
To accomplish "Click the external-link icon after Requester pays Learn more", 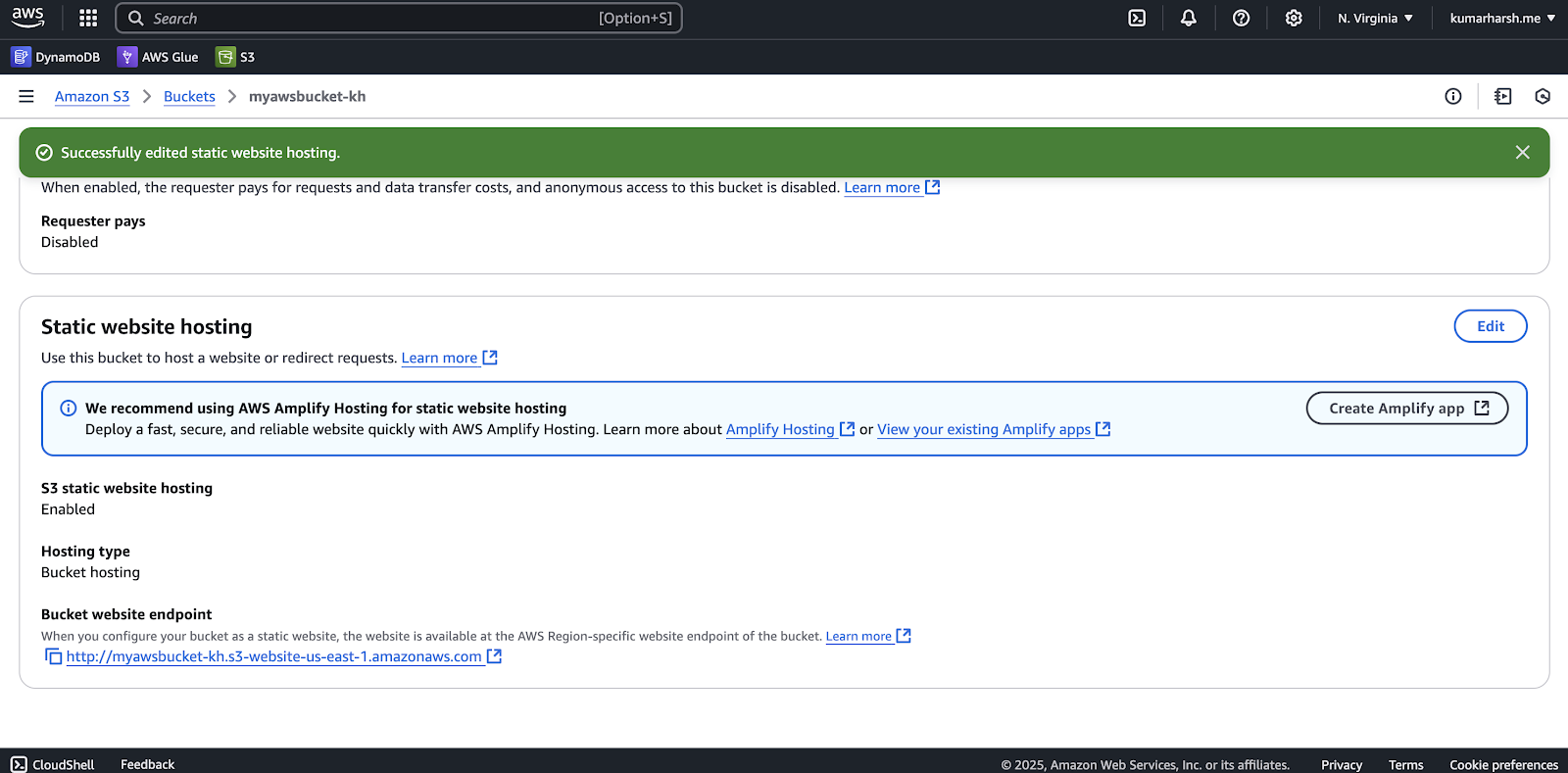I will (933, 187).
